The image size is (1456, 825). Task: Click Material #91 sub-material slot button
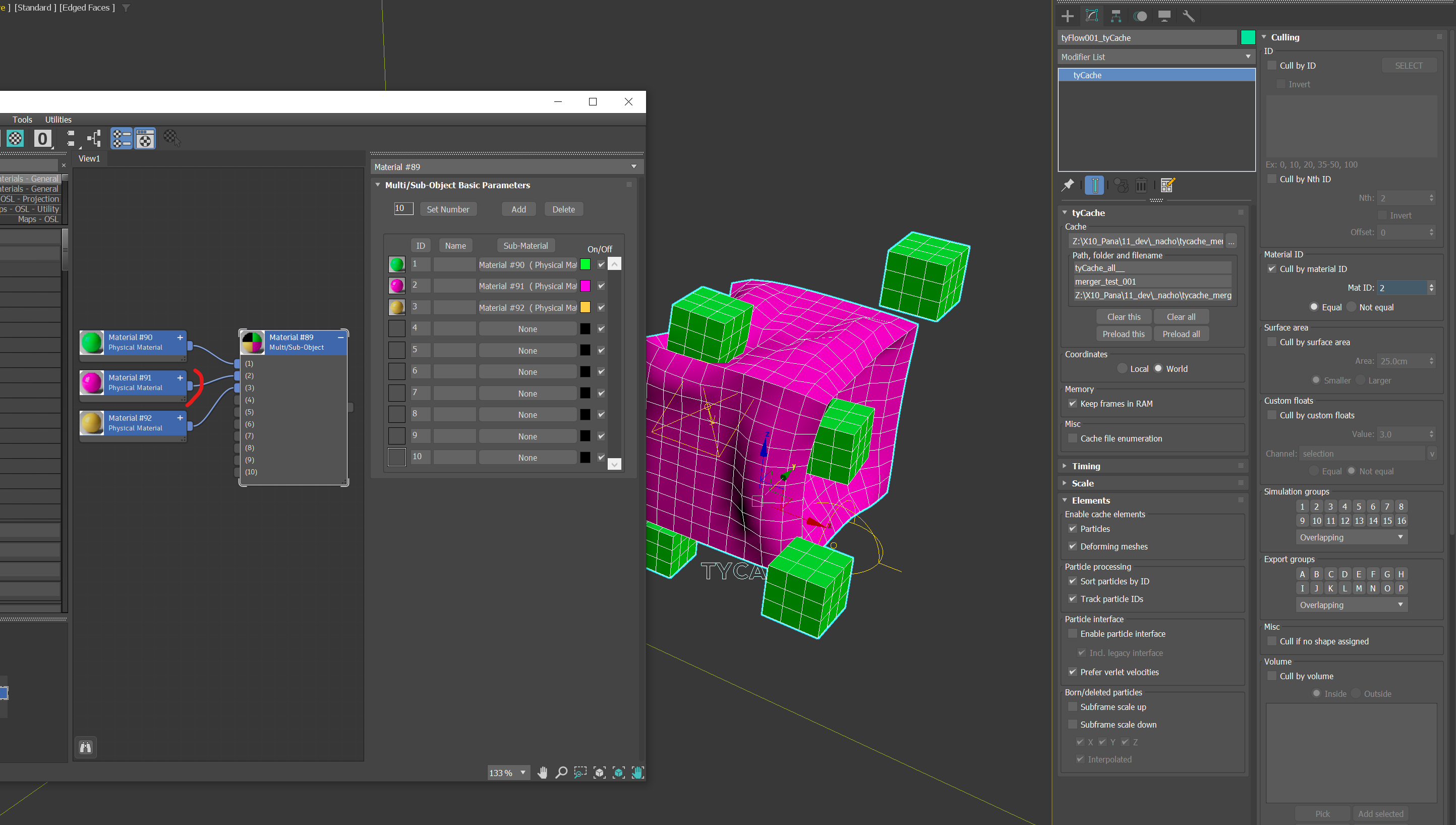click(x=527, y=286)
